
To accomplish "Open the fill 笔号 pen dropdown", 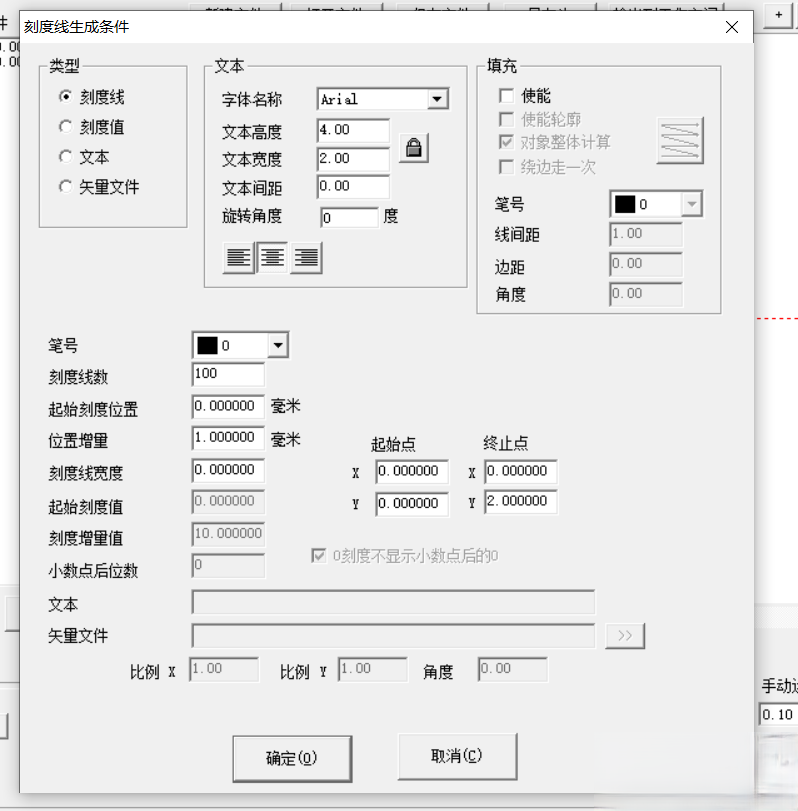I will pos(691,204).
